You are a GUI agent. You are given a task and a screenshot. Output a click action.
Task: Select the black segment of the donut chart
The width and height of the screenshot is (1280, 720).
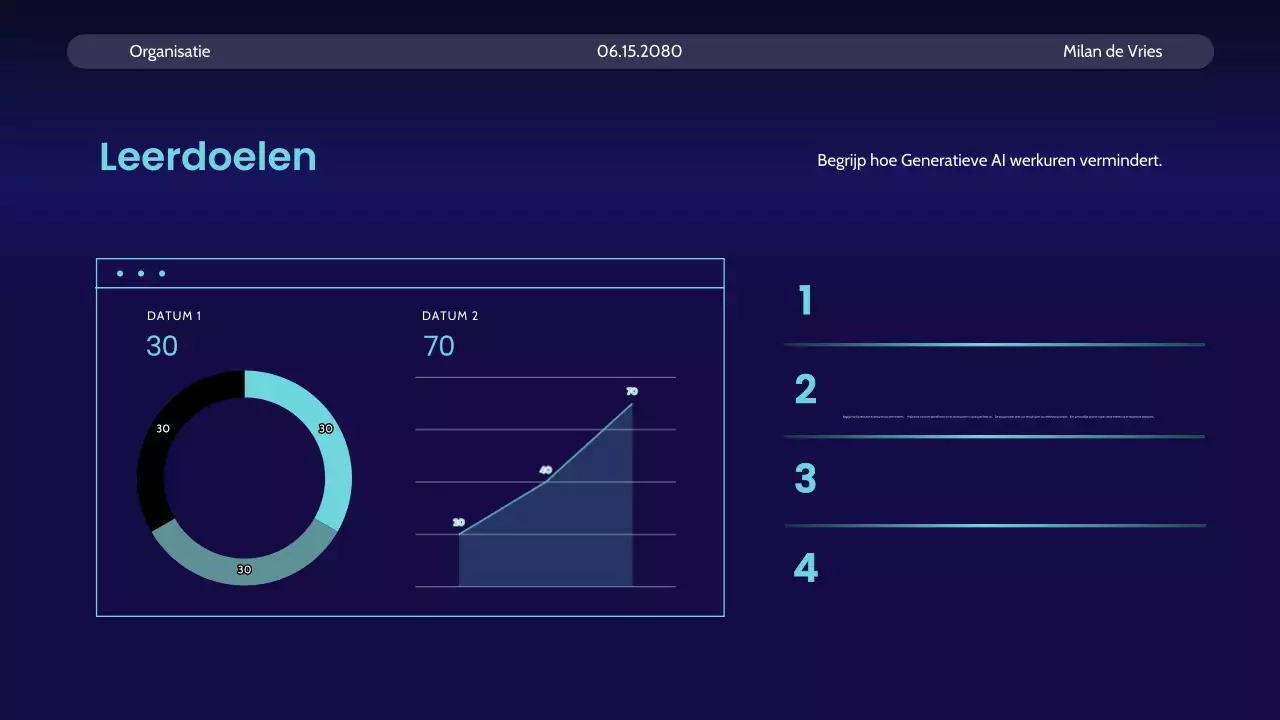click(165, 428)
